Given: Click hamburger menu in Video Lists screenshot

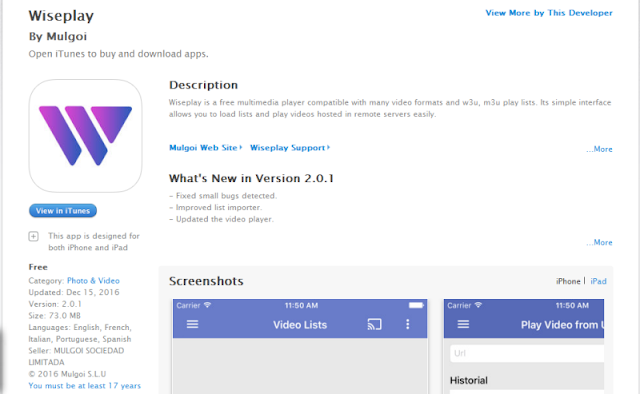Looking at the screenshot, I should point(192,324).
